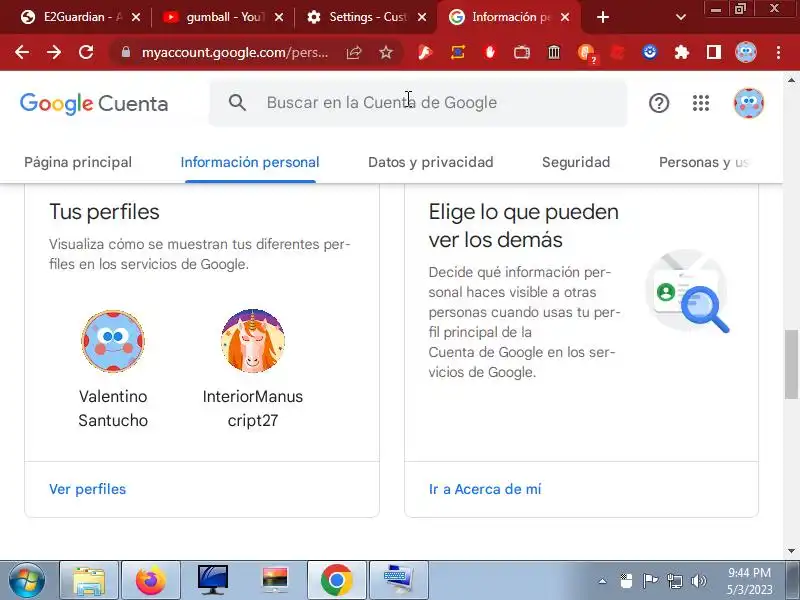
Task: Open Chrome three-dot menu
Action: 778,52
